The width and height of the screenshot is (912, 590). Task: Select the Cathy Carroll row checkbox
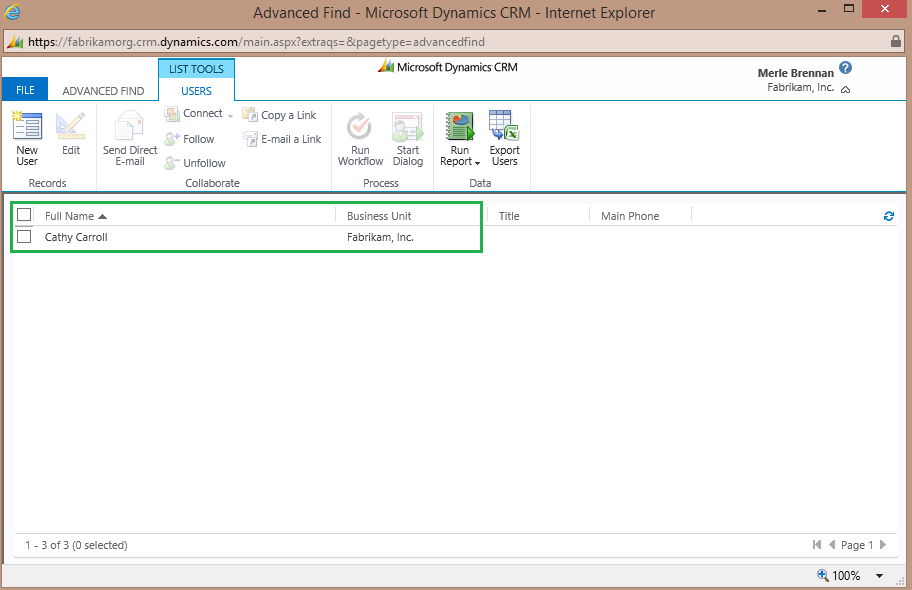(x=24, y=237)
